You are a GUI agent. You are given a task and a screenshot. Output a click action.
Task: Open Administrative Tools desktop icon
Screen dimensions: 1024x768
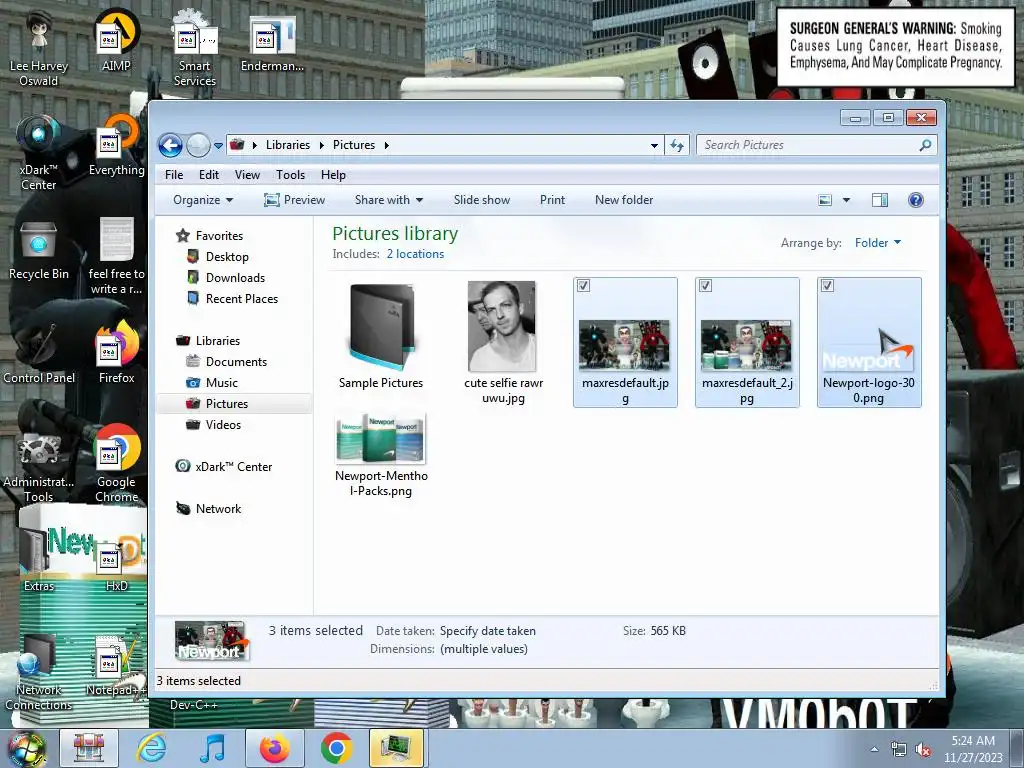39,468
